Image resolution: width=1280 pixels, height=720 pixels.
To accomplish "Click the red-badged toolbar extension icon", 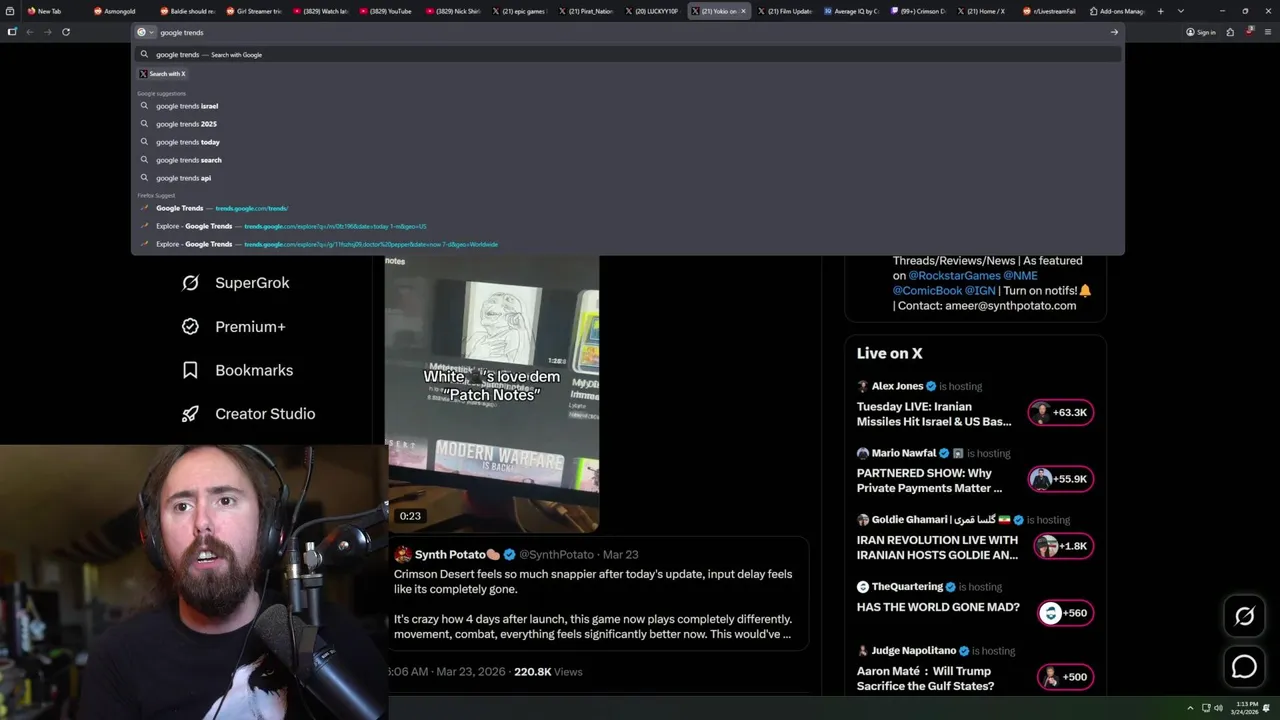I will (x=1249, y=32).
